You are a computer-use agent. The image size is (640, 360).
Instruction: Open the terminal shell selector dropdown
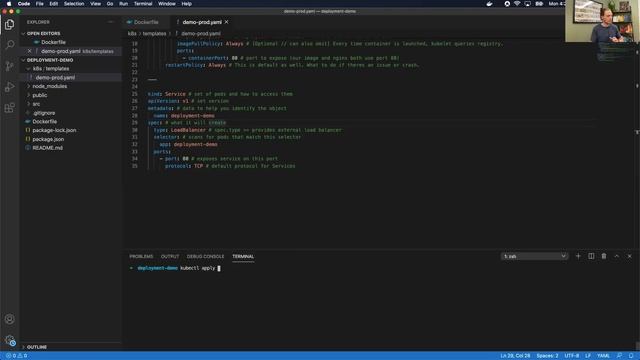pos(534,256)
